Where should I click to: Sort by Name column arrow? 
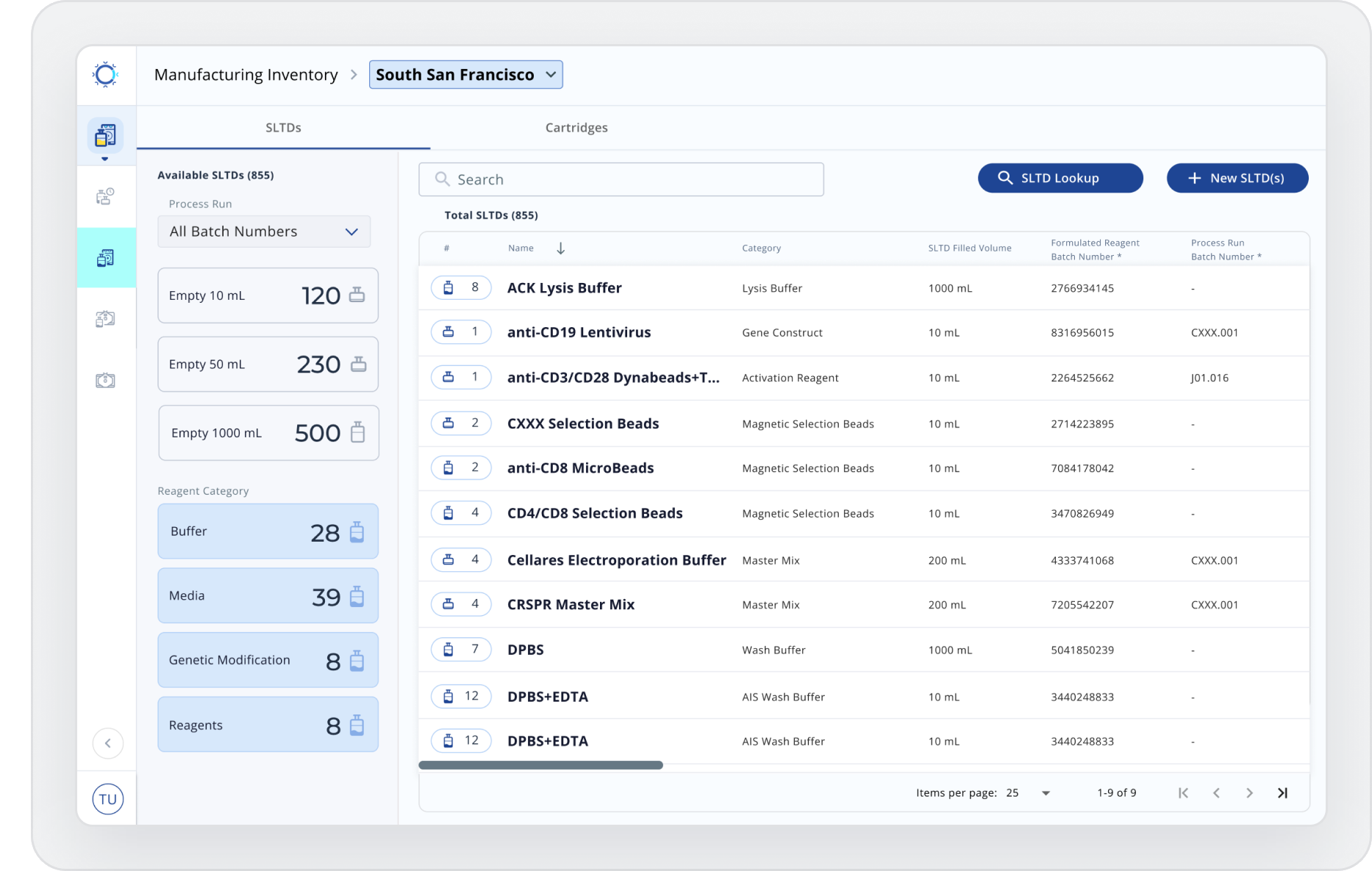click(561, 248)
